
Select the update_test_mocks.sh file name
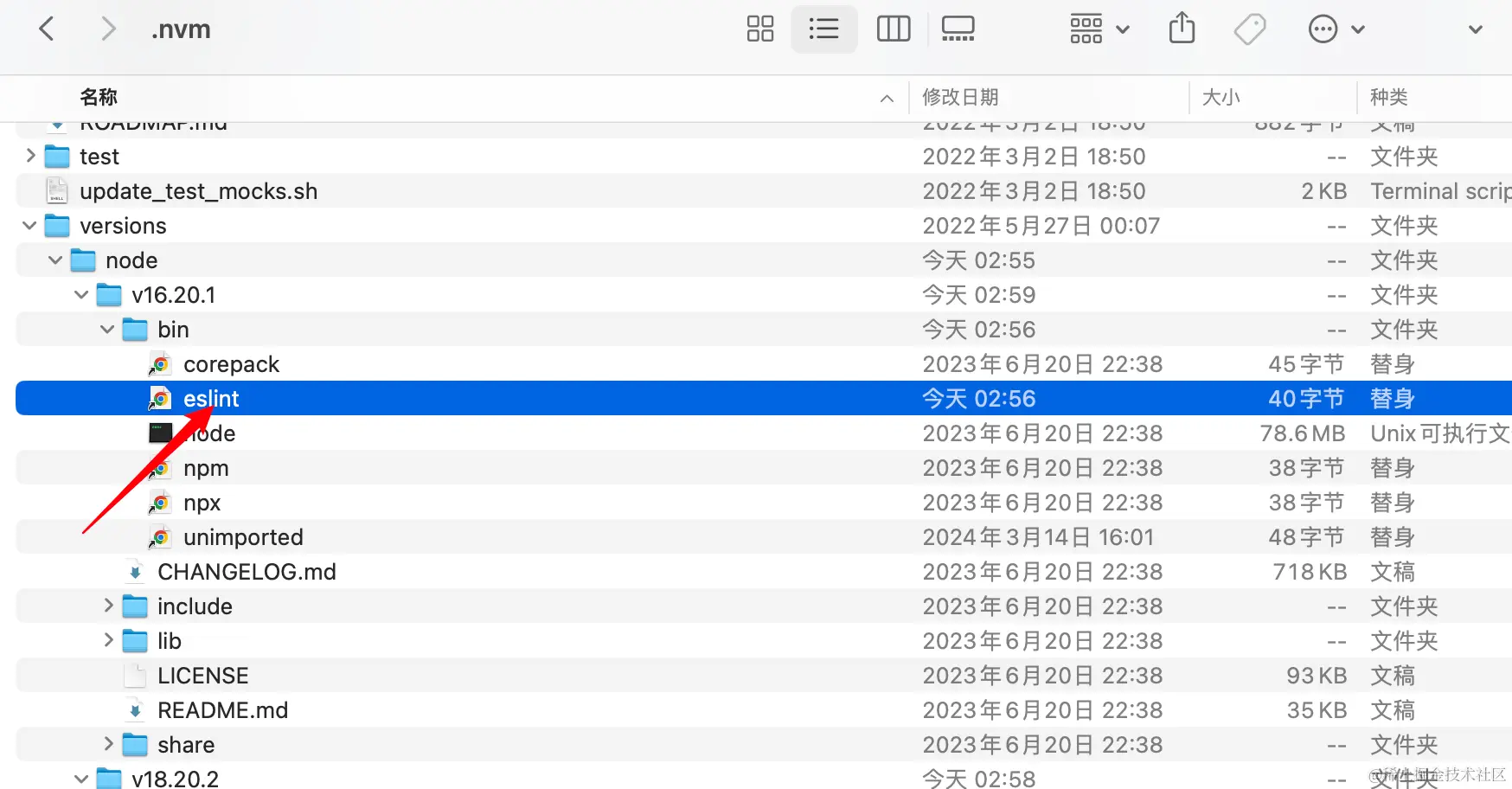click(x=198, y=191)
